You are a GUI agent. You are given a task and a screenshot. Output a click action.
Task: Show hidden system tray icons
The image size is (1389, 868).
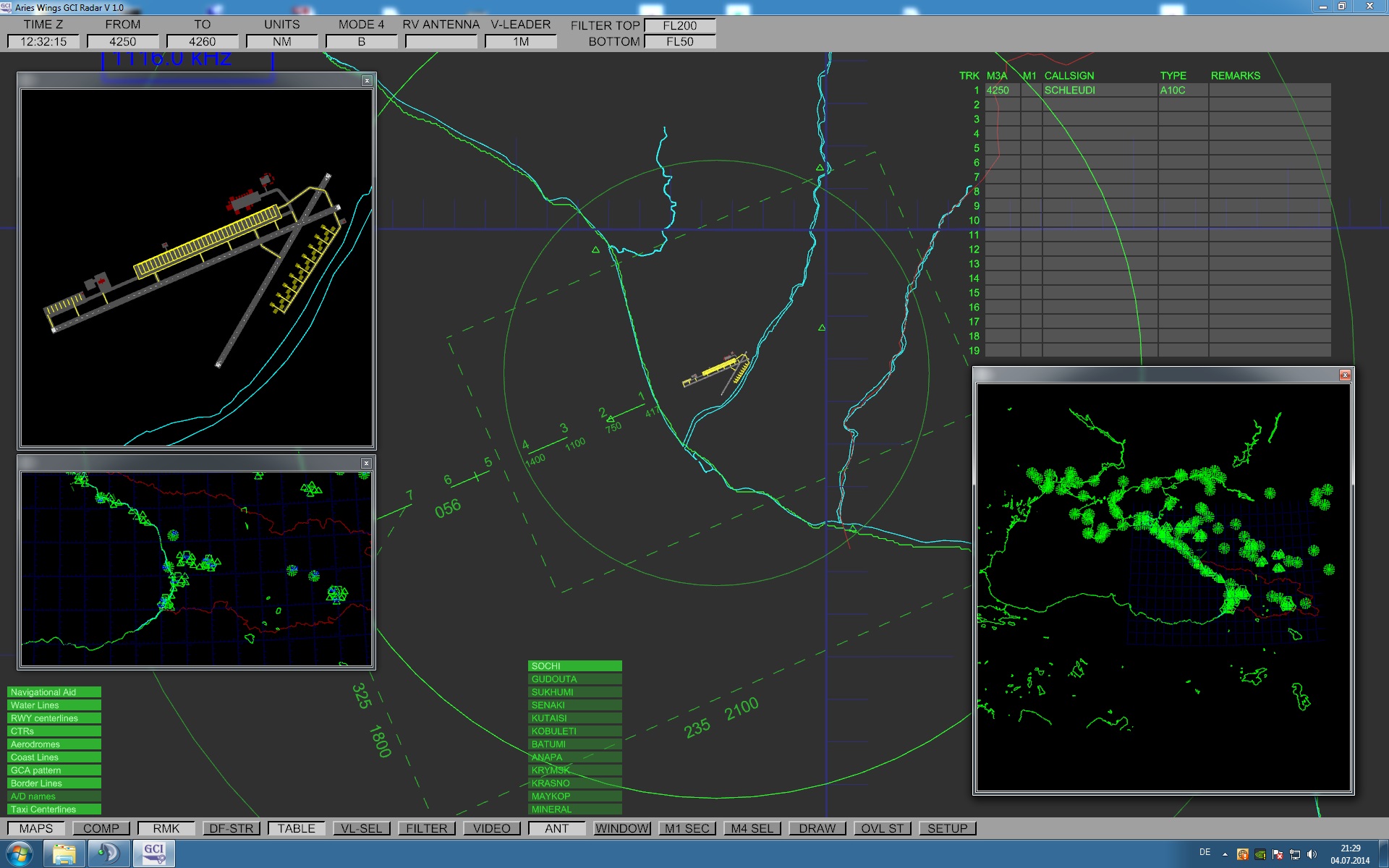coord(1225,854)
